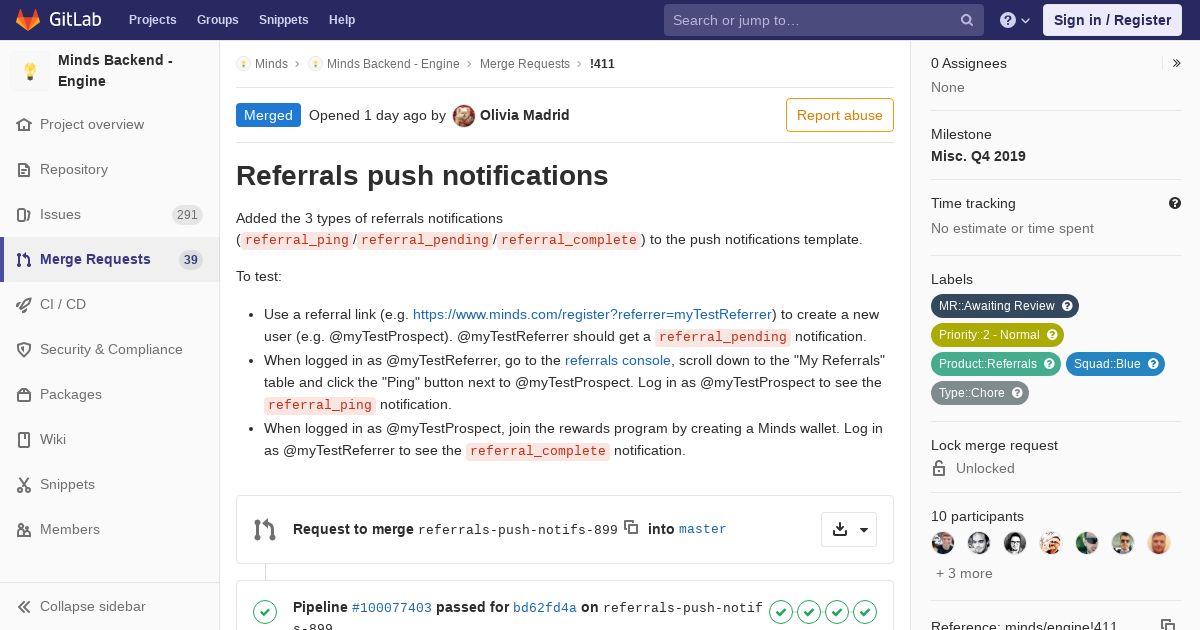The image size is (1200, 630).
Task: Click the Issues icon in sidebar
Action: (x=24, y=214)
